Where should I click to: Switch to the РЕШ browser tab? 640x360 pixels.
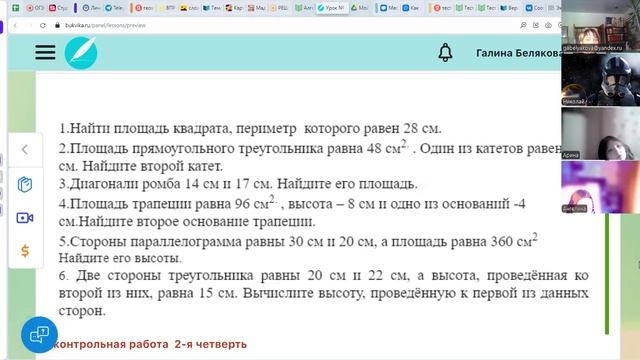[279, 8]
